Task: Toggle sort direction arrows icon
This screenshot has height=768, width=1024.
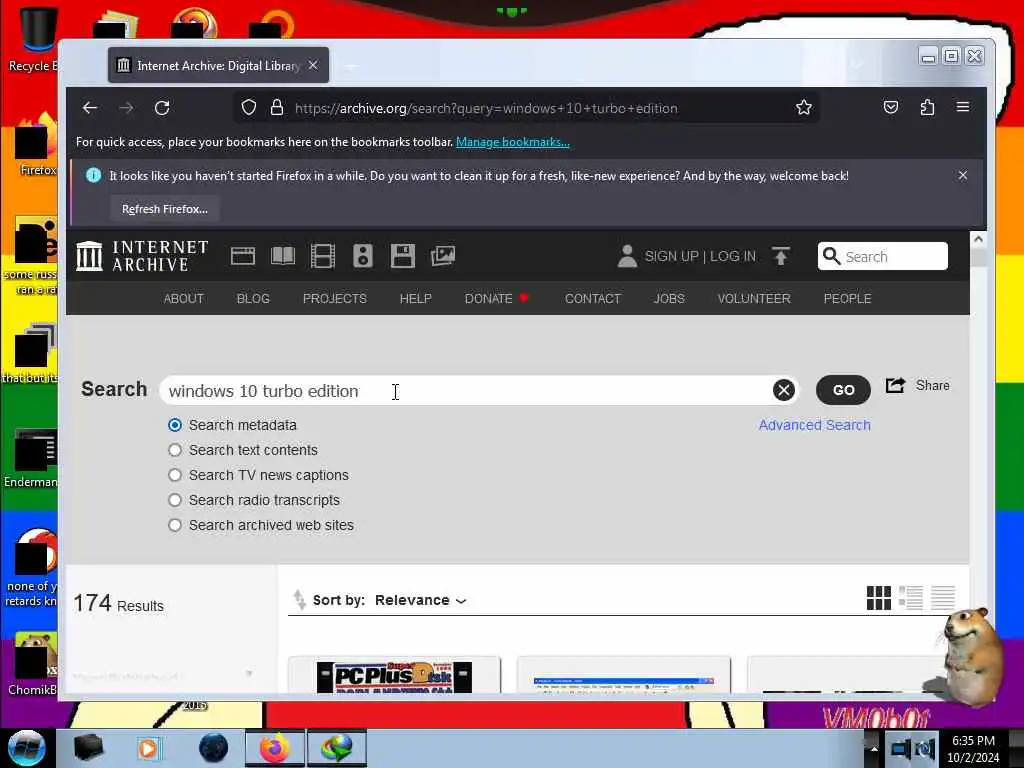Action: [x=299, y=600]
